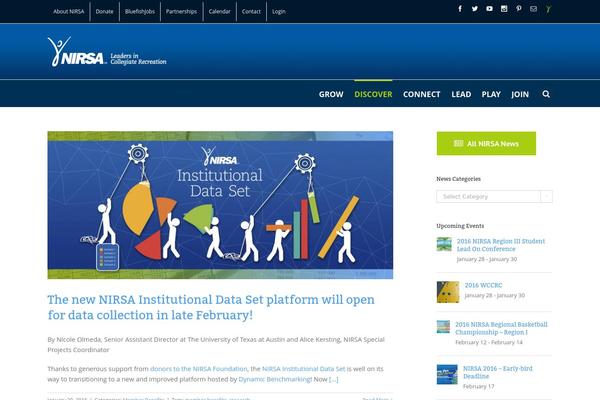Open Contact in top bar
The height and width of the screenshot is (400, 600).
[251, 11]
